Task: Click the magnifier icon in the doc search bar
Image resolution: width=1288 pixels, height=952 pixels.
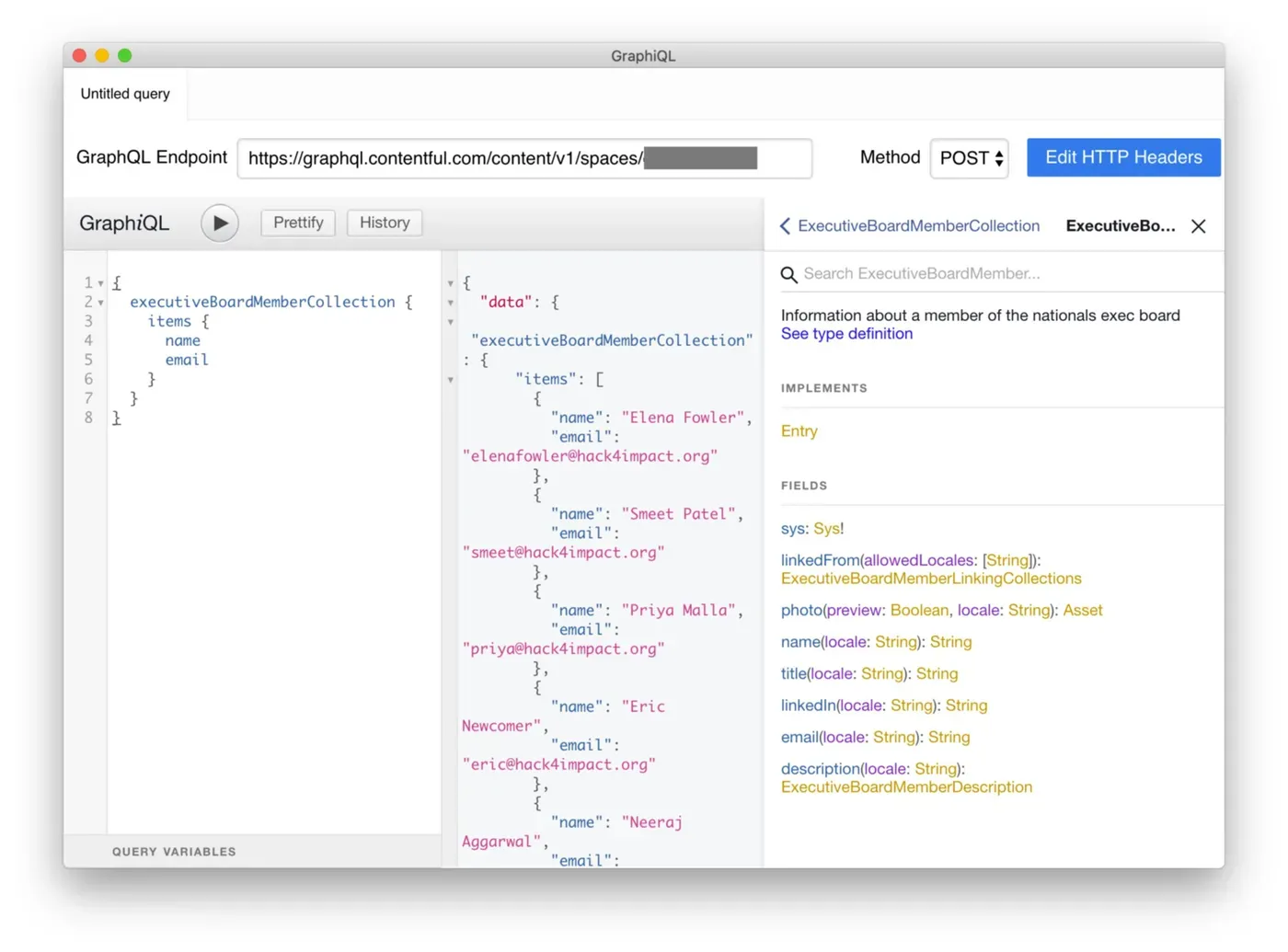Action: (788, 273)
